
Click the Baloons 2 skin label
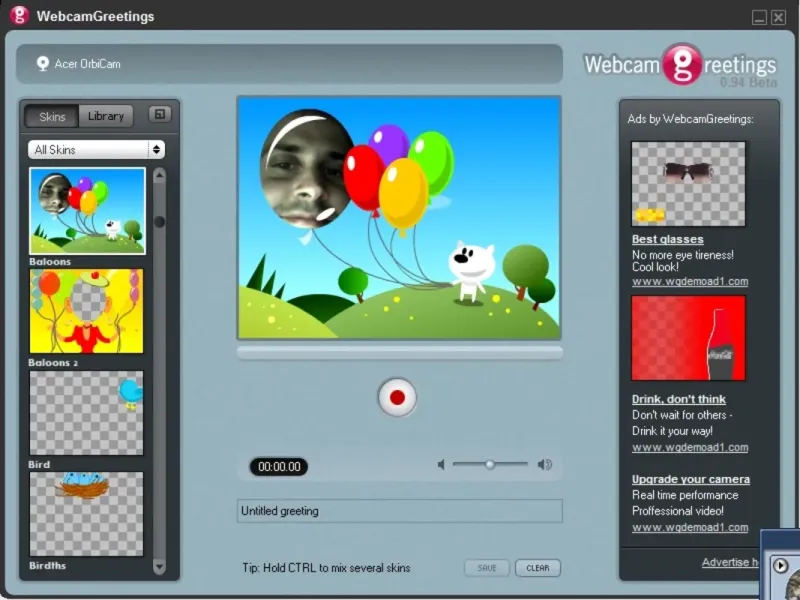click(x=54, y=363)
